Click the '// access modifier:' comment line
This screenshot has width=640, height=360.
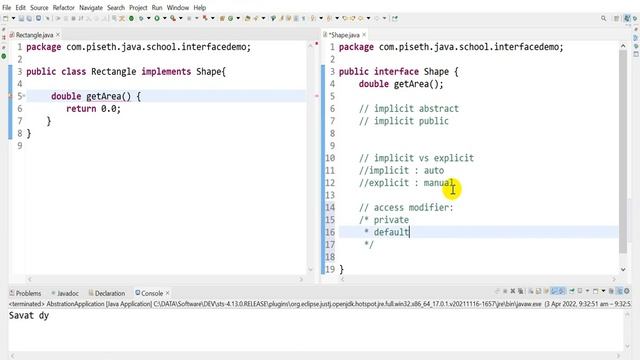tap(406, 207)
